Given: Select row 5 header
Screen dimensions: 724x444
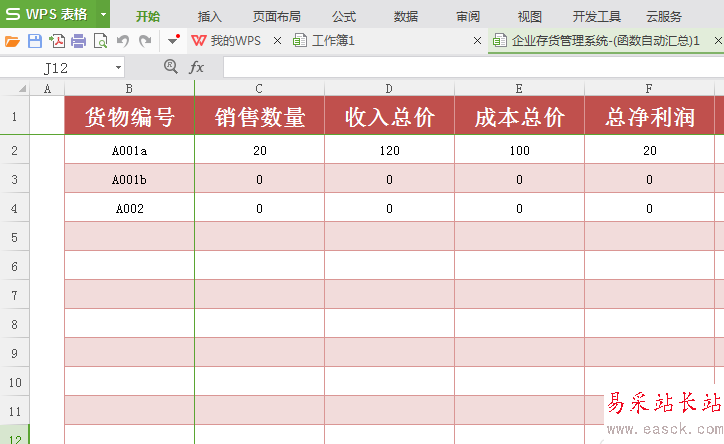Looking at the screenshot, I should 14,237.
